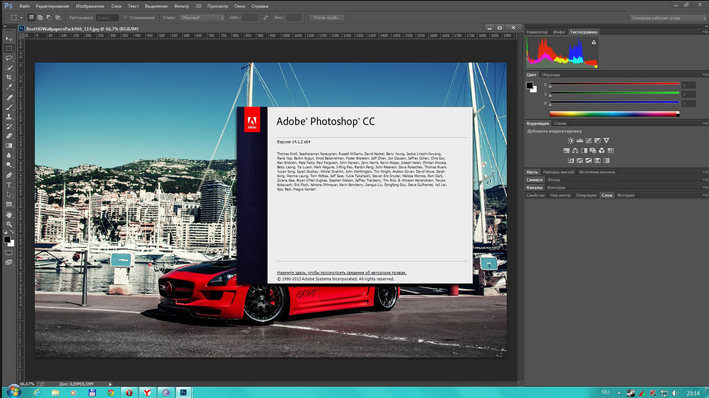The height and width of the screenshot is (398, 709).
Task: Toggle Quick Mask mode icon
Action: pyautogui.click(x=9, y=253)
